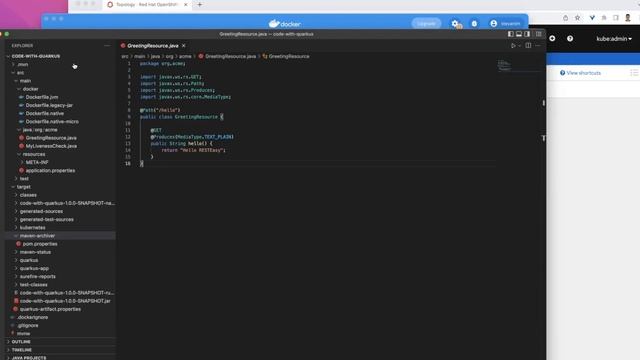Open Dockerfile.jvm in explorer
This screenshot has height=360, width=640.
click(x=42, y=97)
